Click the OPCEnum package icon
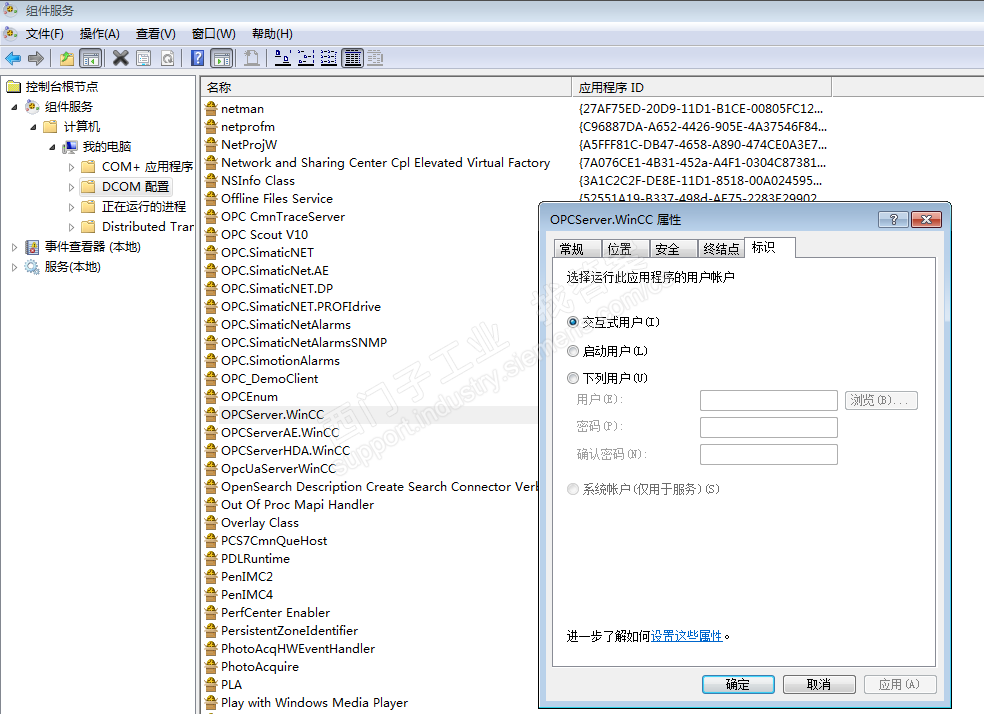This screenshot has width=984, height=714. 211,397
